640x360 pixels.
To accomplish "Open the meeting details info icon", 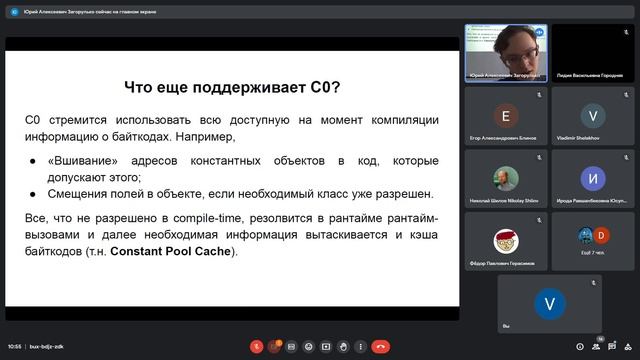I will (580, 347).
